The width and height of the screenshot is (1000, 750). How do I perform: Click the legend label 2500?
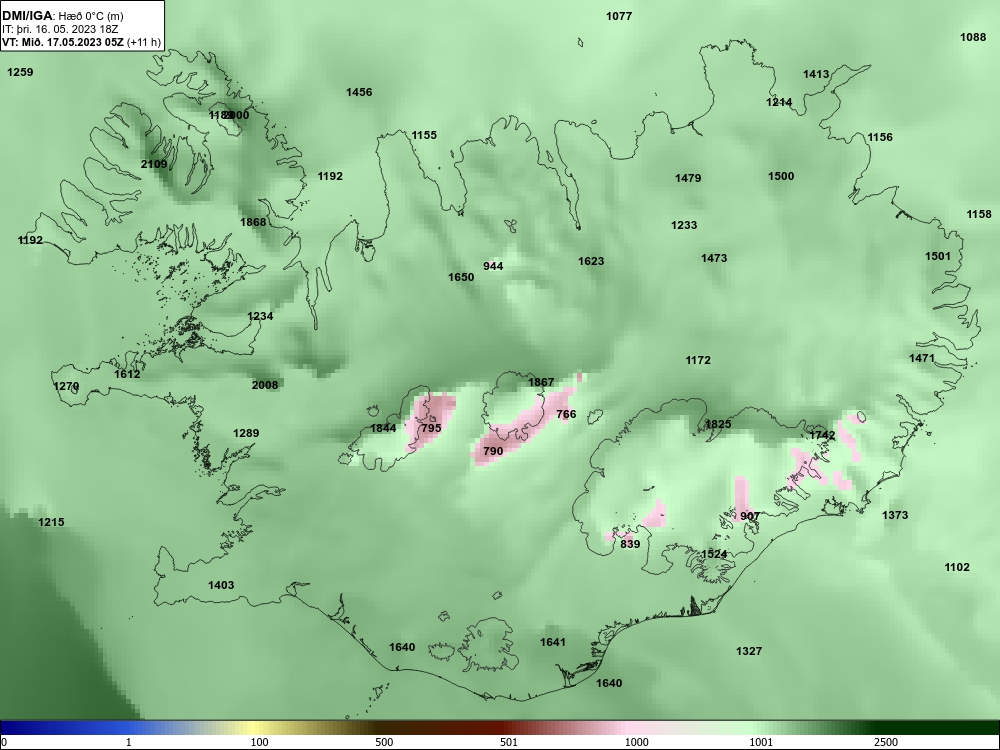(886, 742)
